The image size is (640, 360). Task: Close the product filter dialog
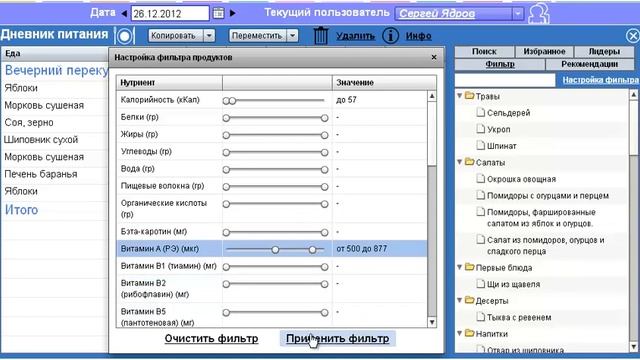pyautogui.click(x=434, y=57)
